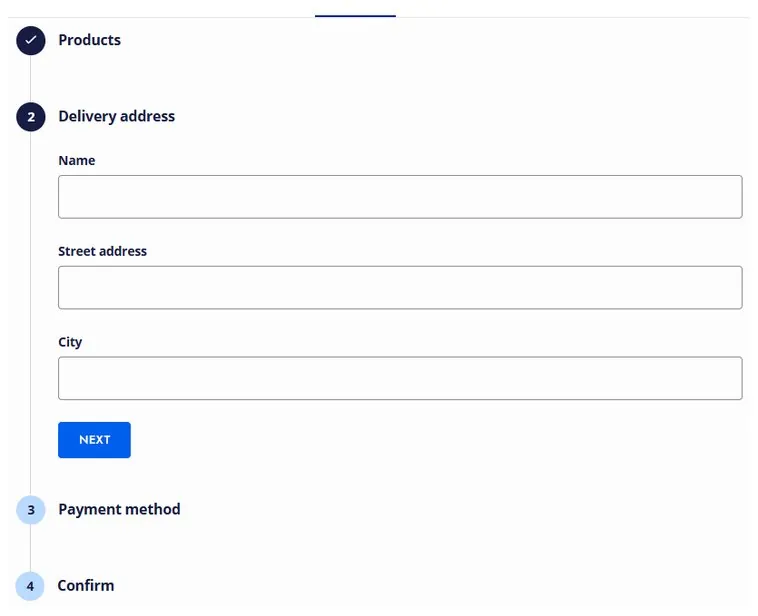The height and width of the screenshot is (616, 758).
Task: Click connector line between Payment method and Confirm
Action: (x=31, y=548)
